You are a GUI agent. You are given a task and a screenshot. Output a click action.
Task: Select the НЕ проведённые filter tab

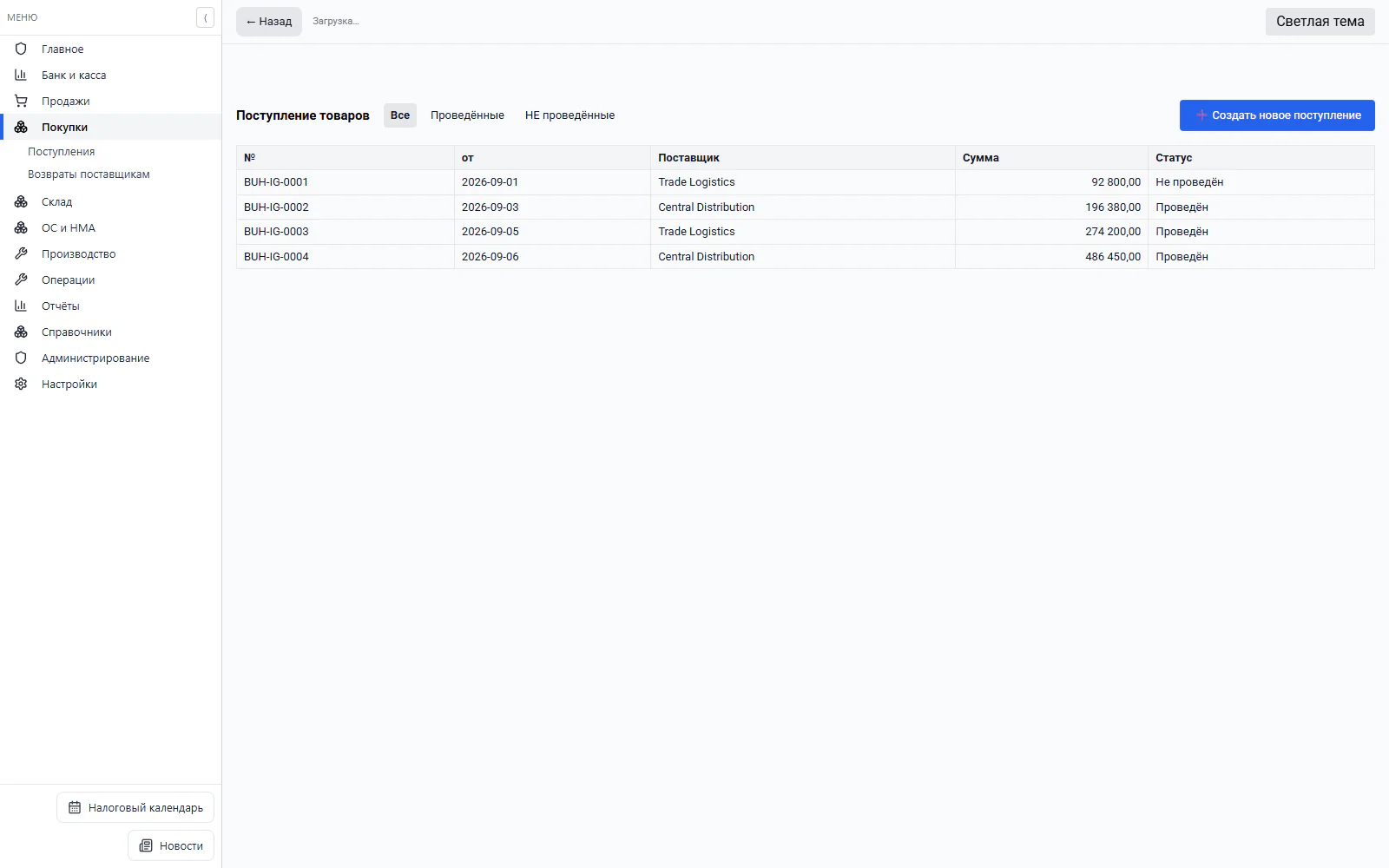[569, 115]
